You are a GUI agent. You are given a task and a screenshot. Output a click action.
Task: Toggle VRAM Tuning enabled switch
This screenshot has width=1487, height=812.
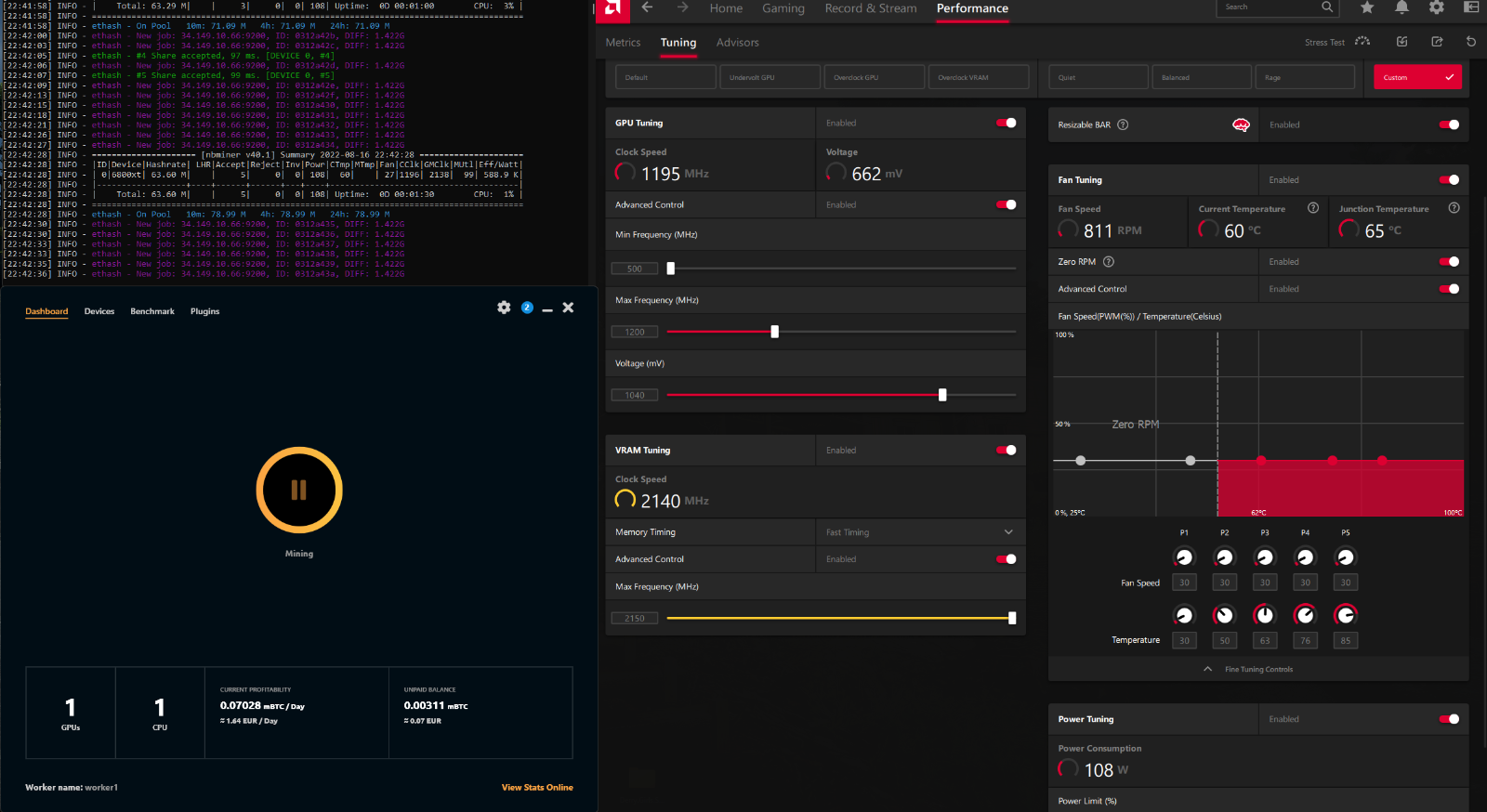[x=1007, y=450]
